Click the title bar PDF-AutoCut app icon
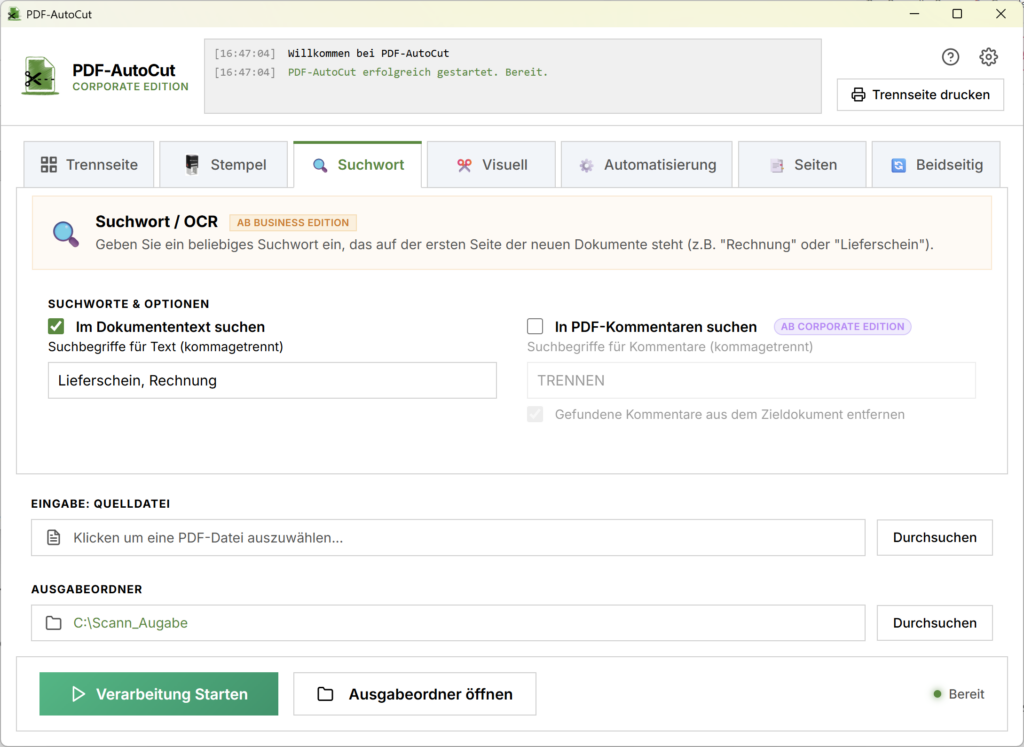The image size is (1024, 747). (13, 14)
